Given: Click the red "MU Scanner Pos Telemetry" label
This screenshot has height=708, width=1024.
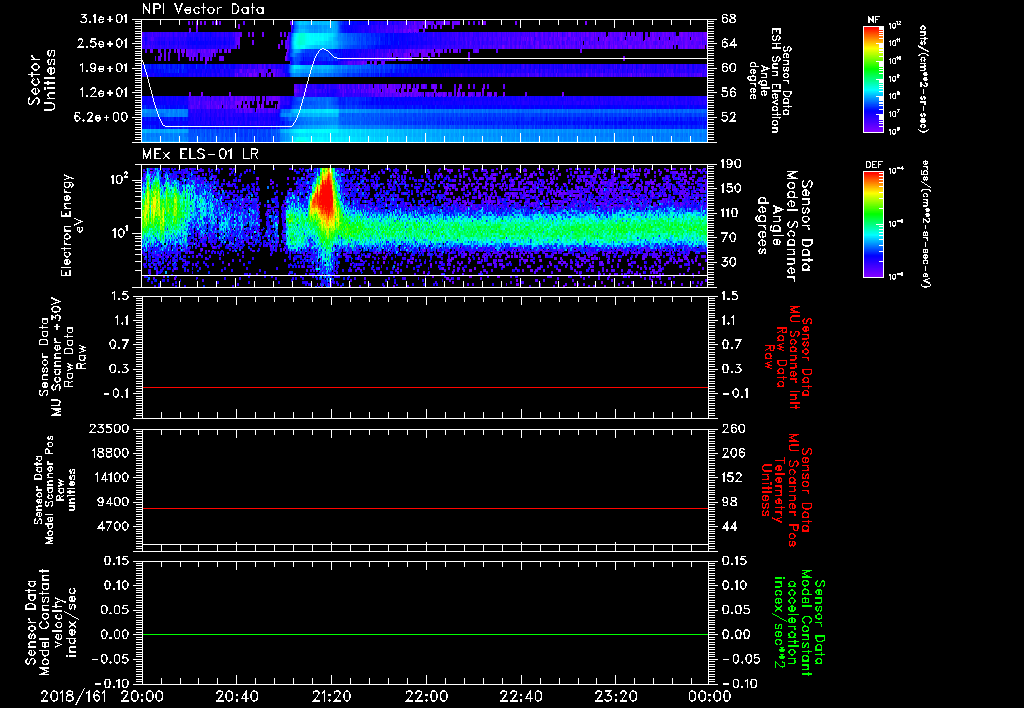Looking at the screenshot, I should tap(787, 490).
